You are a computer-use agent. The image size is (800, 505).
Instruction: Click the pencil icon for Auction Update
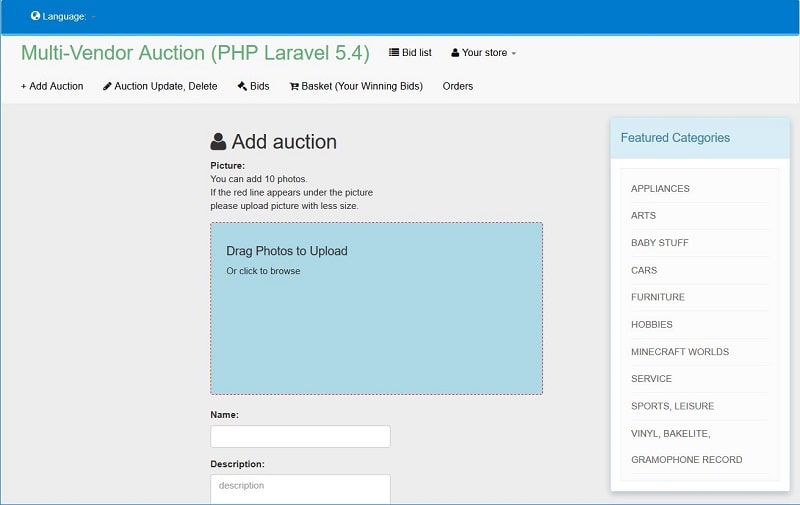107,86
